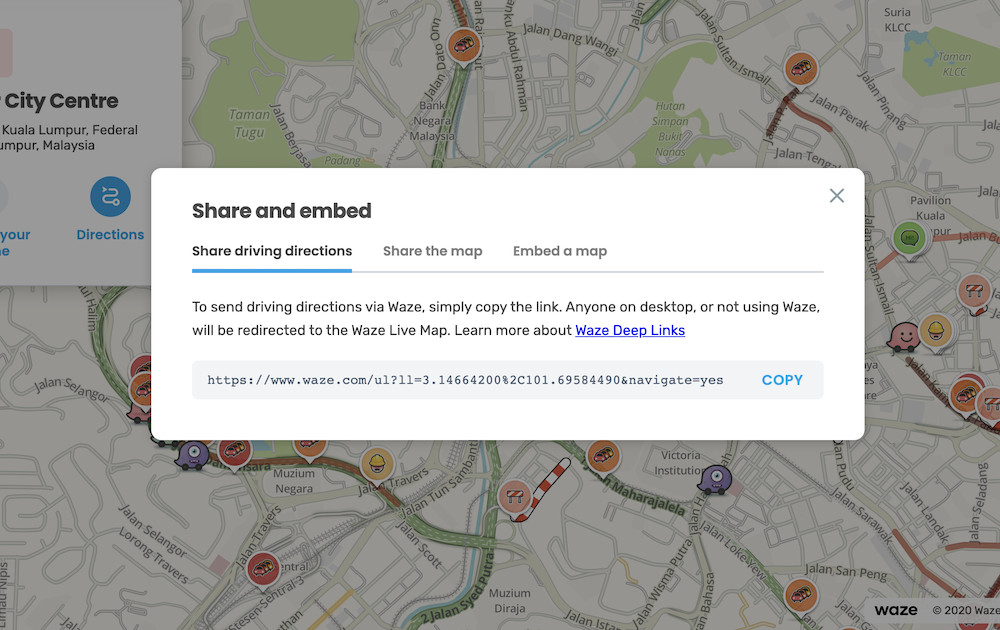Image resolution: width=1000 pixels, height=630 pixels.
Task: Click the green chat bubble map pin
Action: click(x=909, y=238)
